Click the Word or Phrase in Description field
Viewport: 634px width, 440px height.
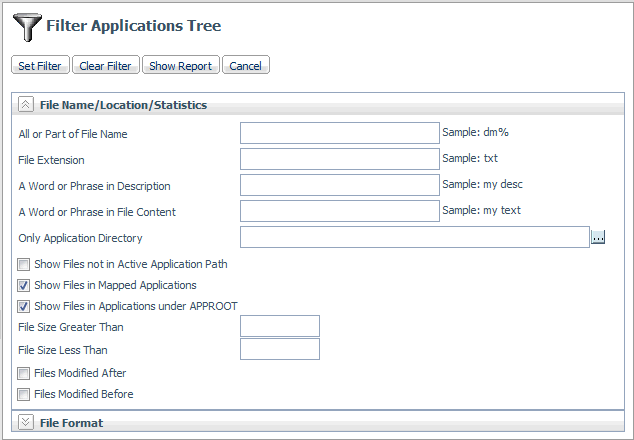(x=340, y=185)
